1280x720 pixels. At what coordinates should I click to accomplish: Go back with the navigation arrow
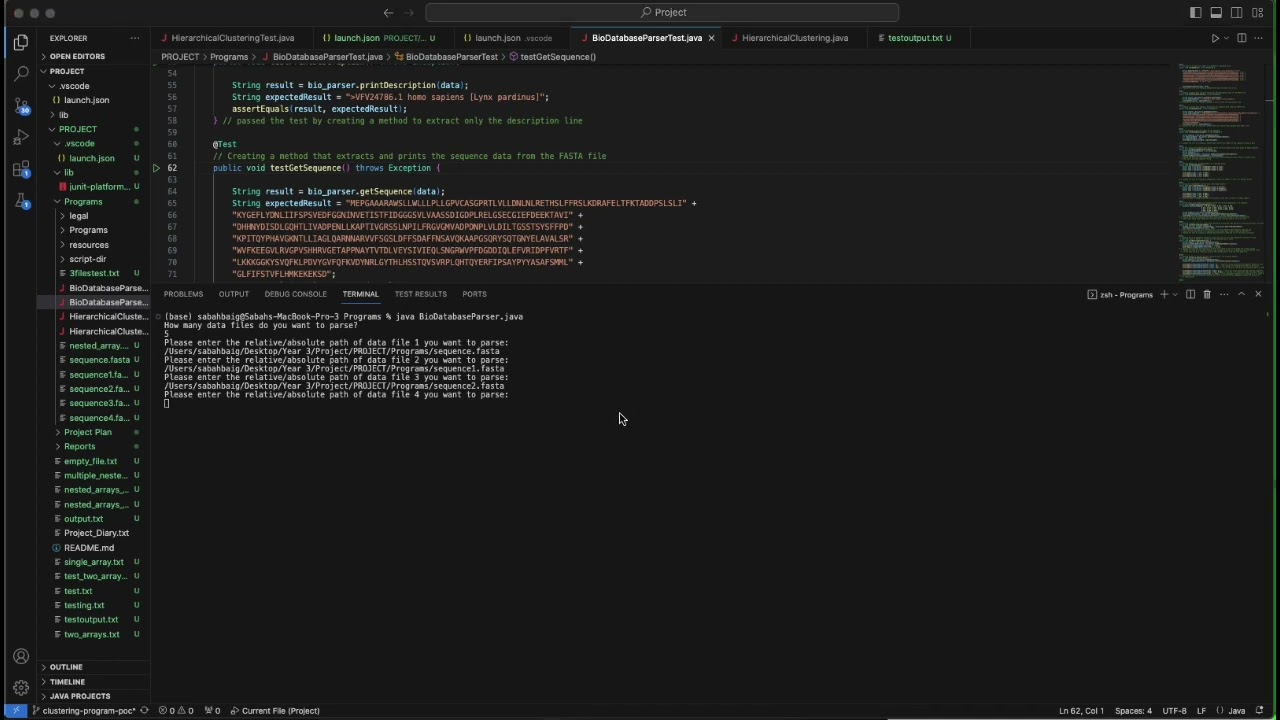pos(388,12)
